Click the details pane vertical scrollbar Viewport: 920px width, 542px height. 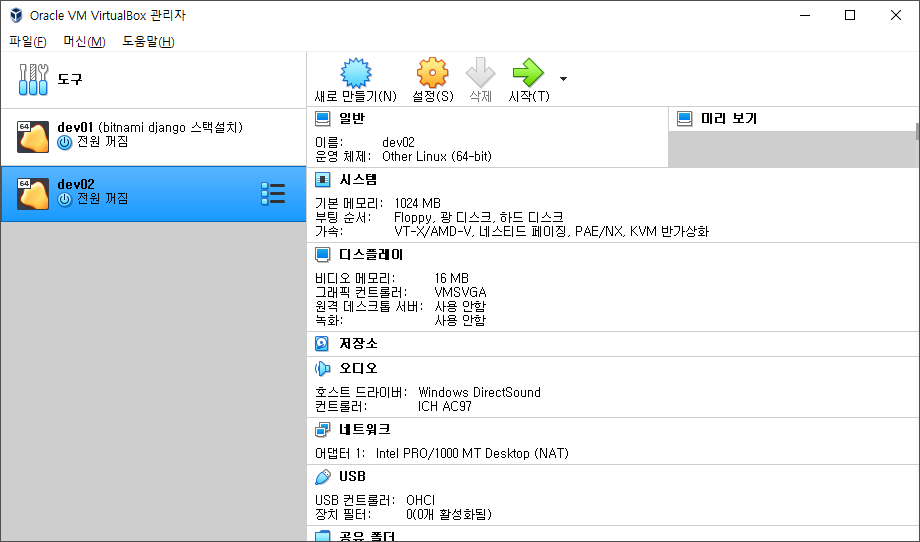pos(917,131)
